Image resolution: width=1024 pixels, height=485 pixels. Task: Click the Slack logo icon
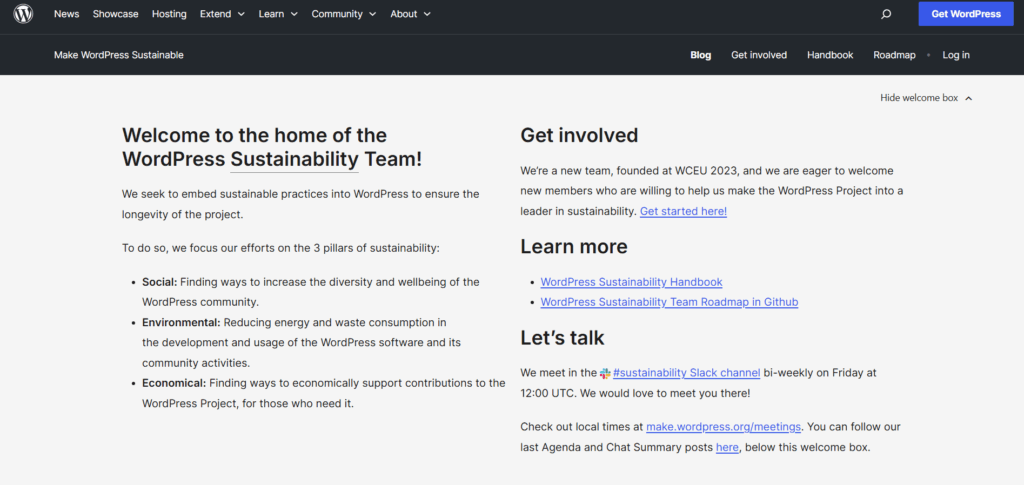(605, 373)
